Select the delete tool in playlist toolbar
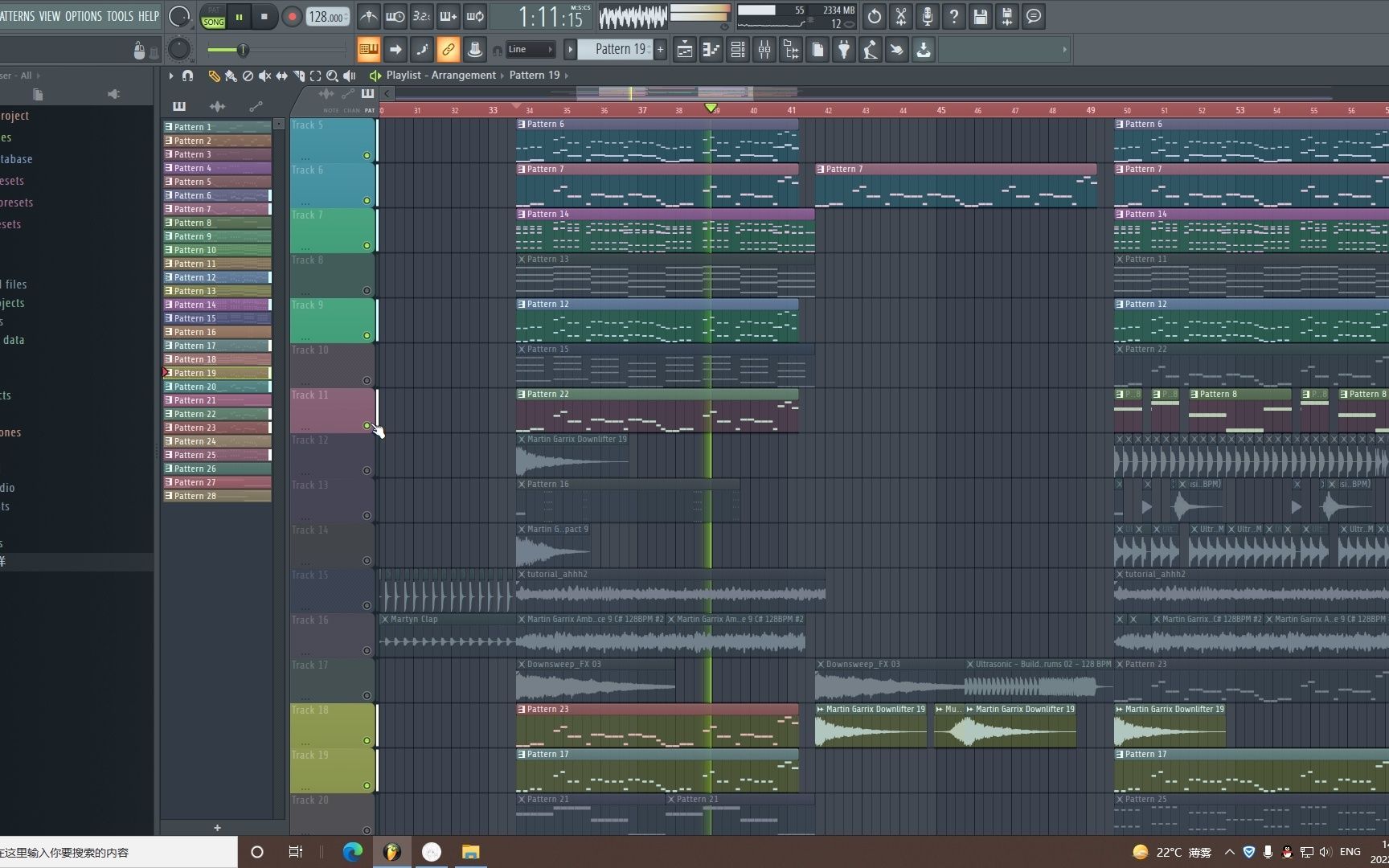1389x868 pixels. click(248, 76)
